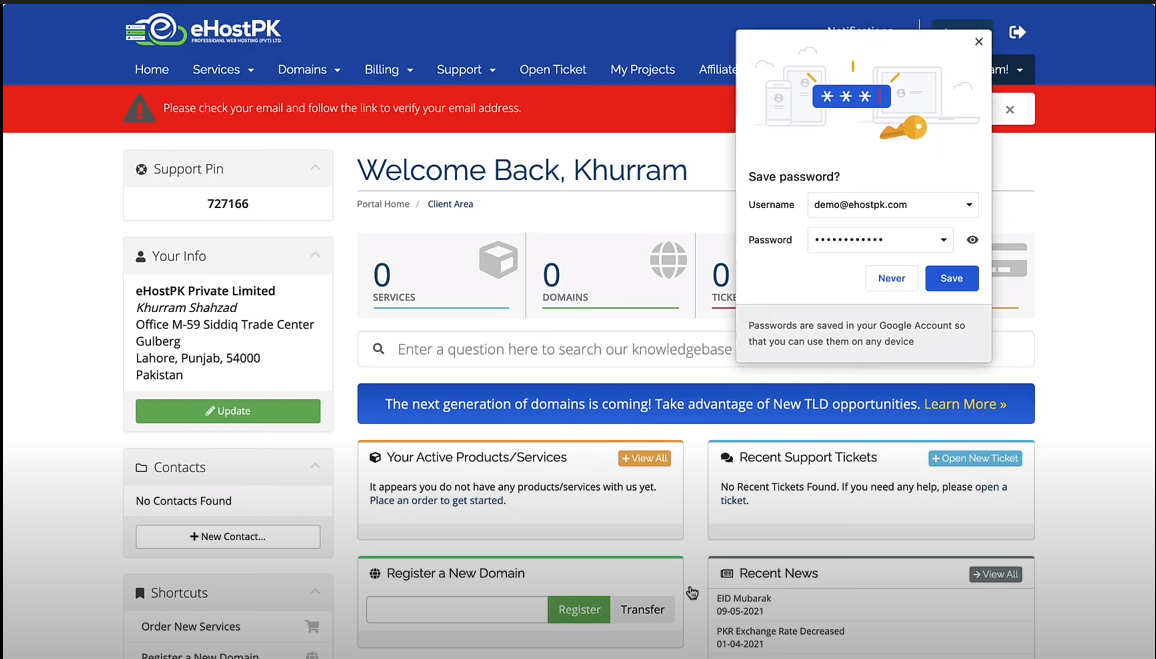1156x659 pixels.
Task: Click the magnifier icon in knowledgebase search
Action: (x=378, y=349)
